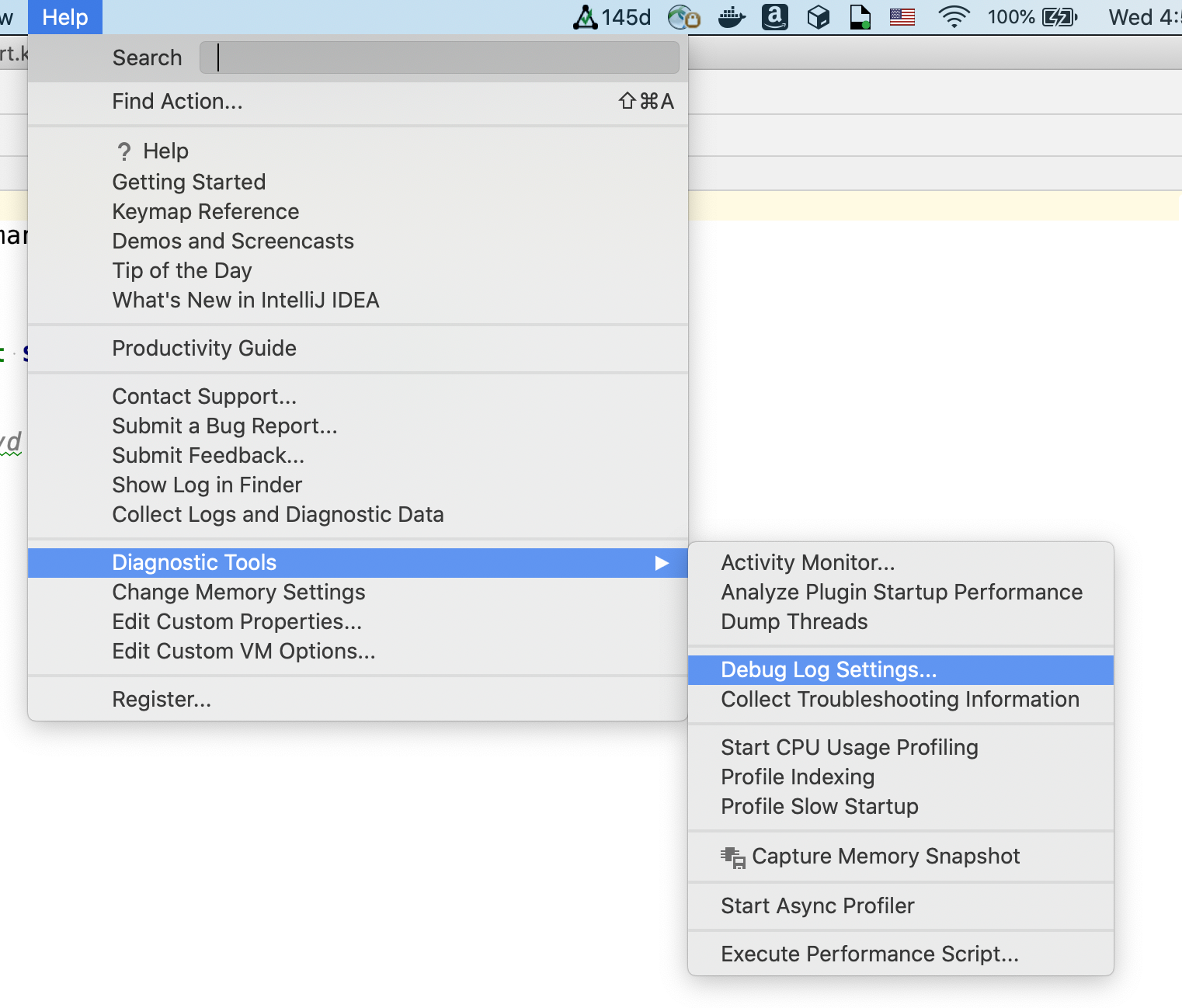Start CPU Usage Profiling
The height and width of the screenshot is (1008, 1182).
coord(849,747)
